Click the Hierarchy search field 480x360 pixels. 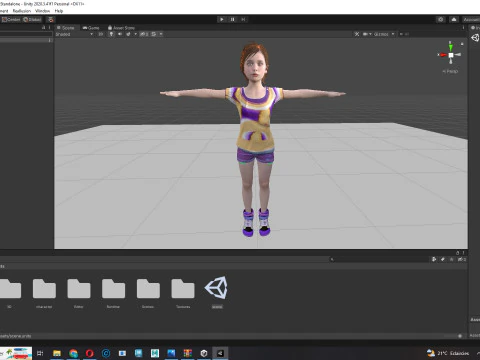tap(26, 34)
